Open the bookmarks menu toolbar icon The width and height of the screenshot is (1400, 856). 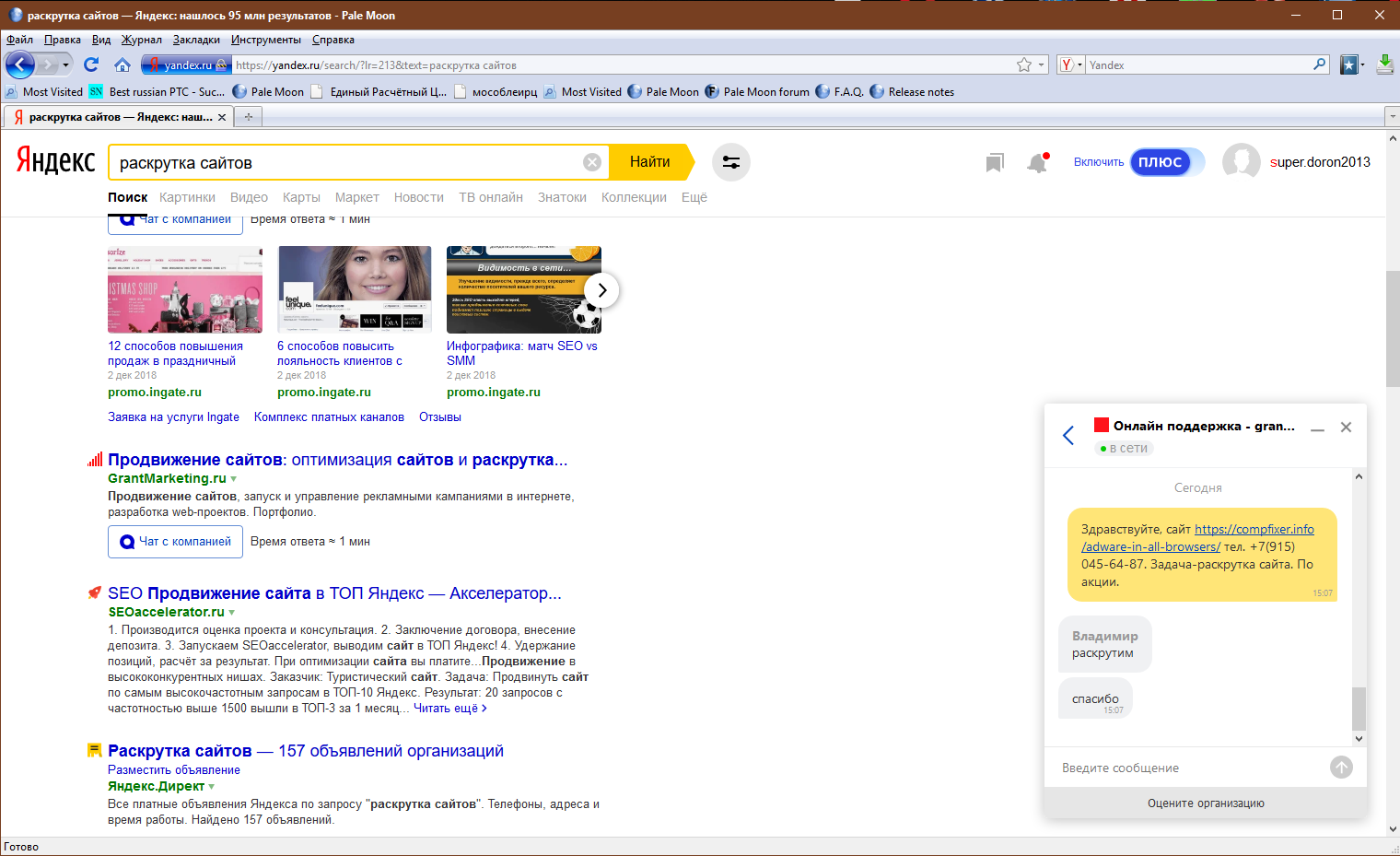tap(1351, 64)
